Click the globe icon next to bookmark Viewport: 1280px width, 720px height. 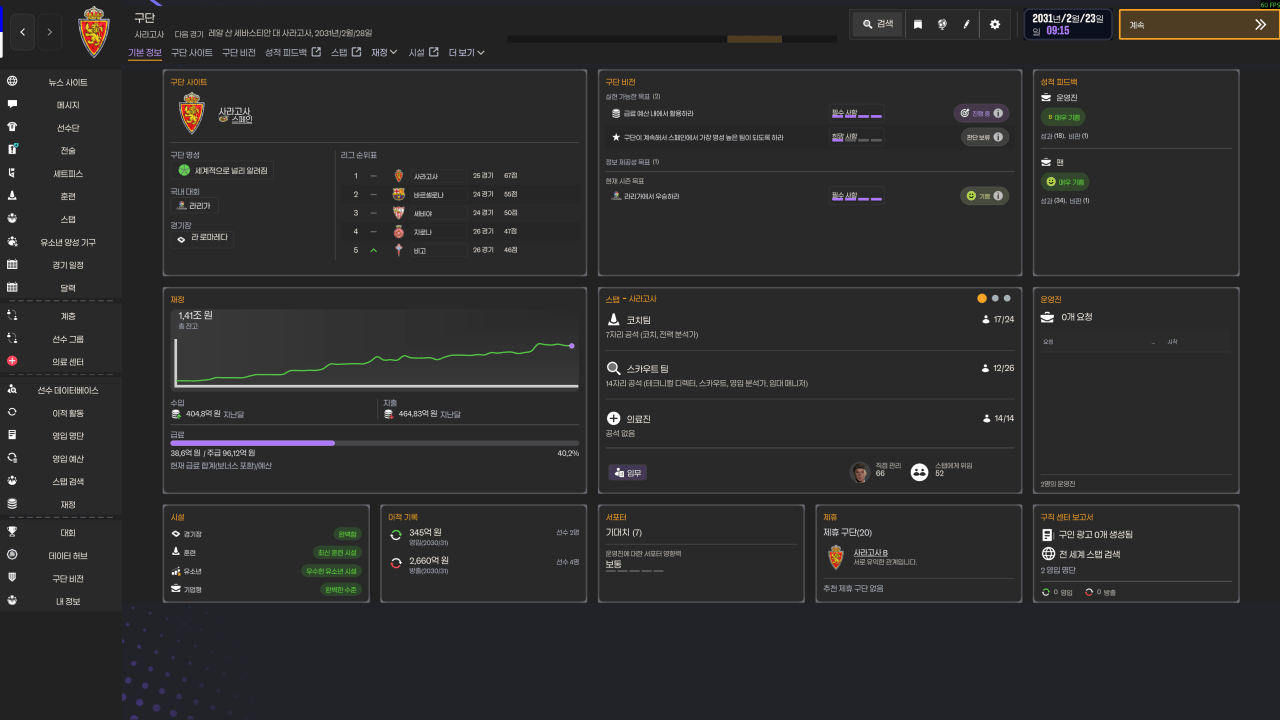pos(942,24)
